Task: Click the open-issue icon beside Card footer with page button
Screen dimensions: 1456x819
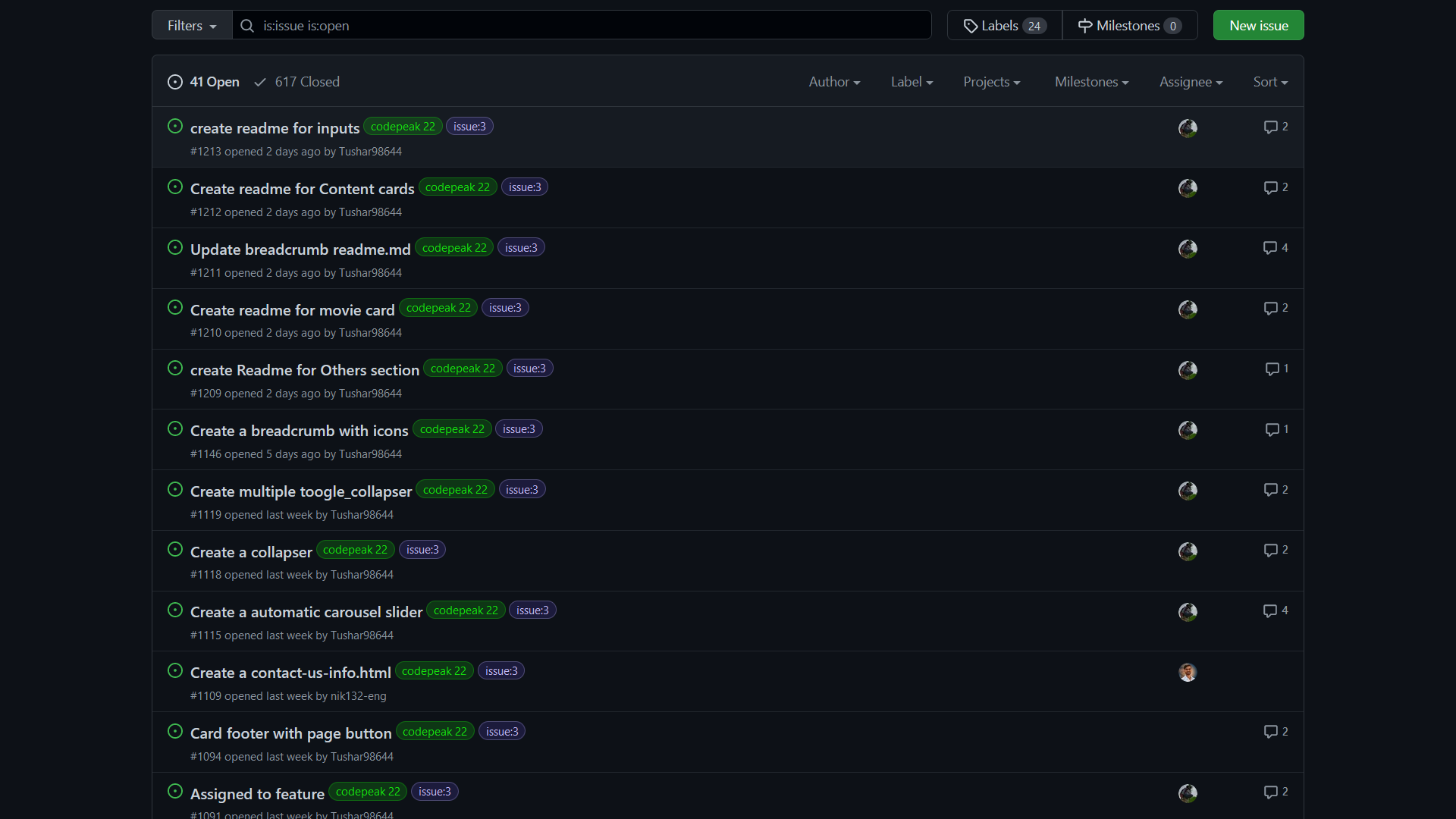Action: tap(175, 731)
